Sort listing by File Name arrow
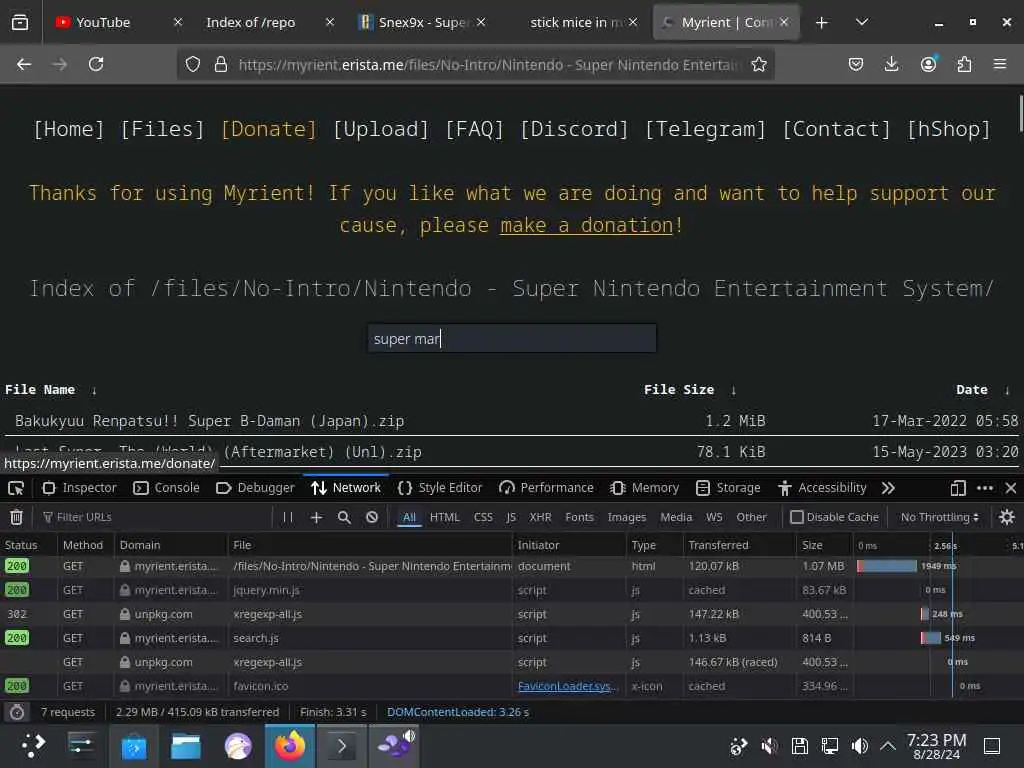Screen dimensions: 1024x768 click(94, 391)
